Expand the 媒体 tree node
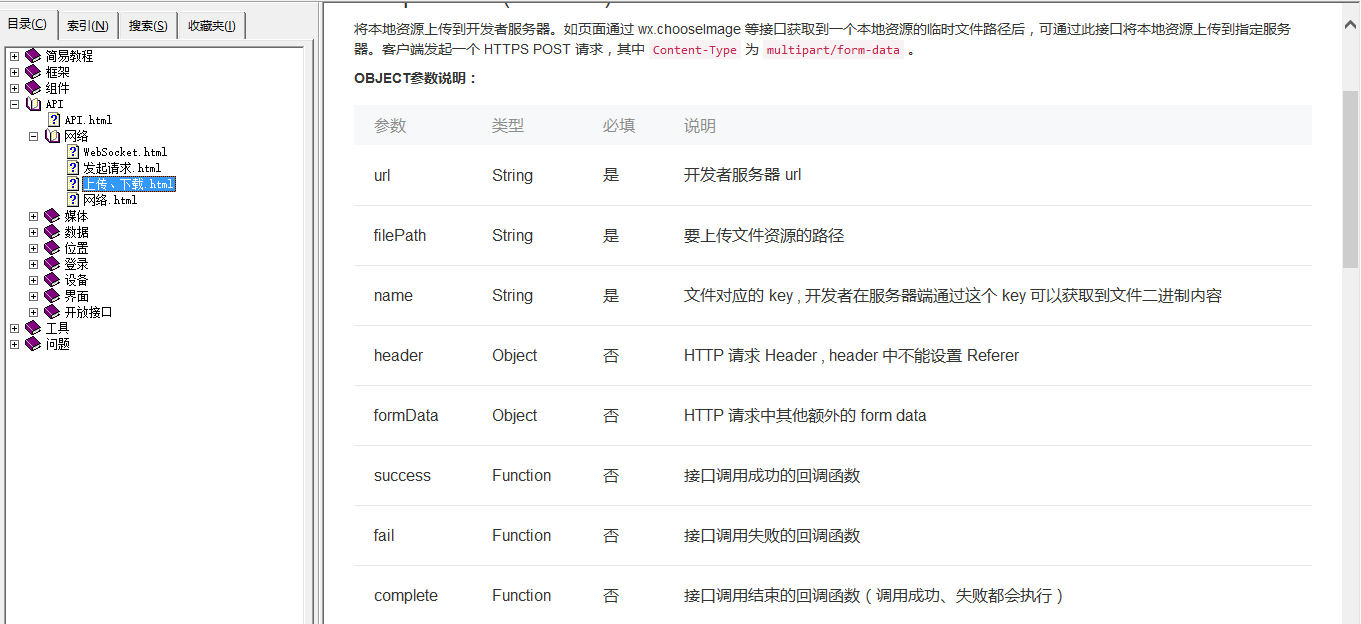 [x=33, y=216]
